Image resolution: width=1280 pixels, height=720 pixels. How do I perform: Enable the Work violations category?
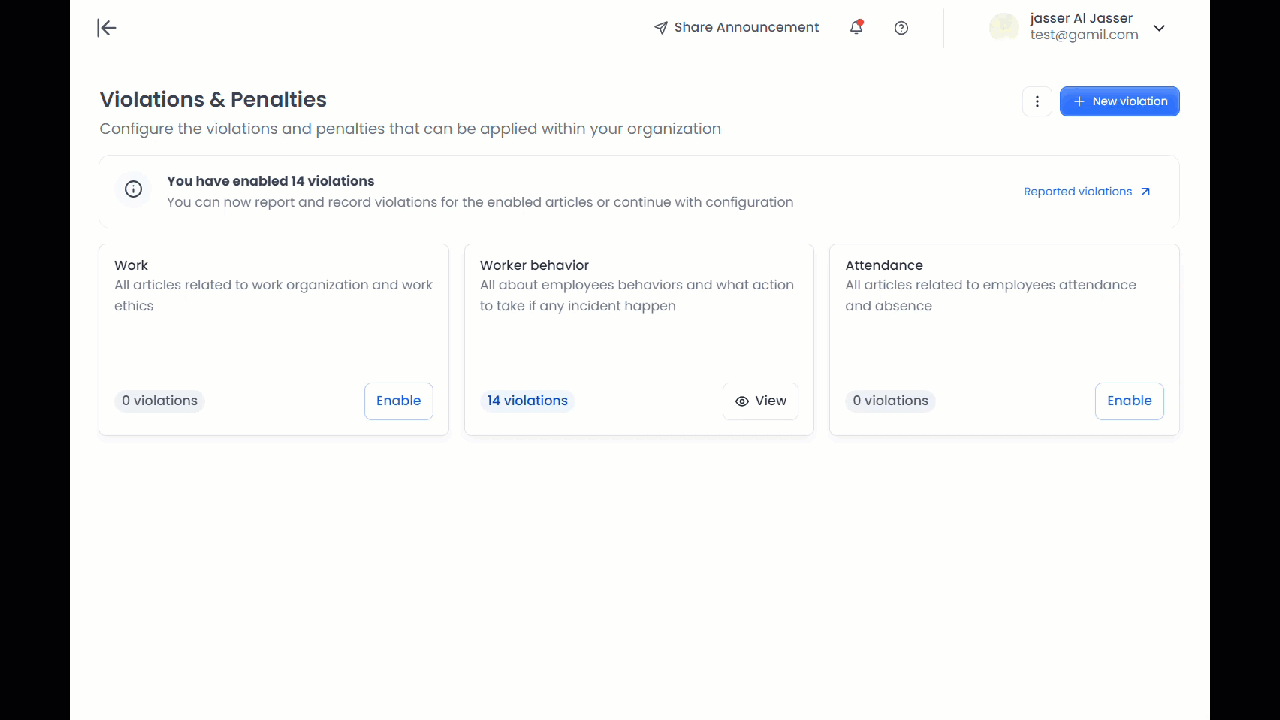(x=398, y=401)
